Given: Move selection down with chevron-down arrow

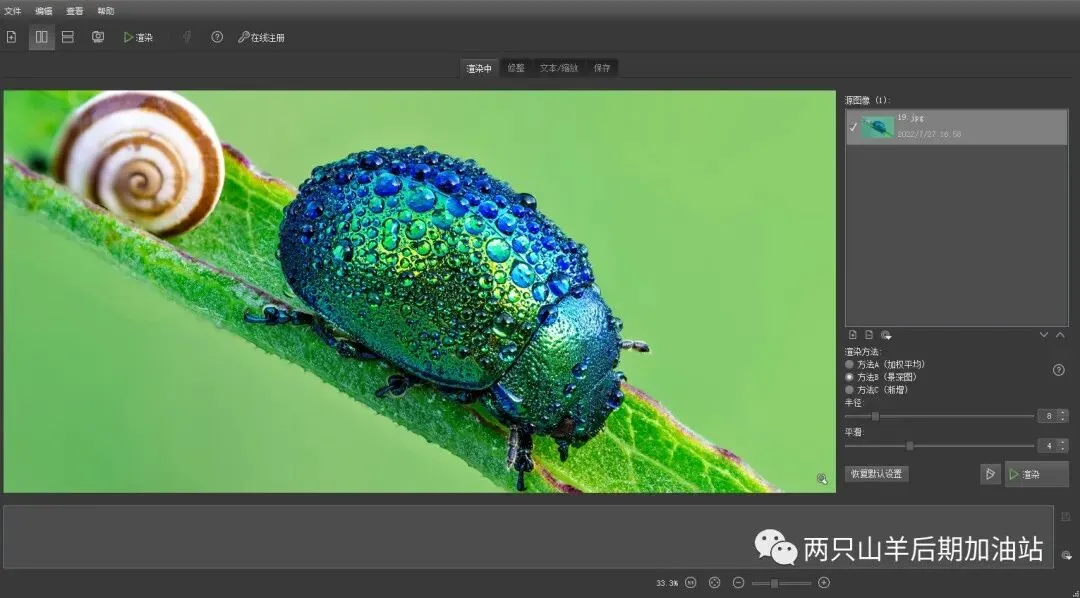Looking at the screenshot, I should [1044, 335].
